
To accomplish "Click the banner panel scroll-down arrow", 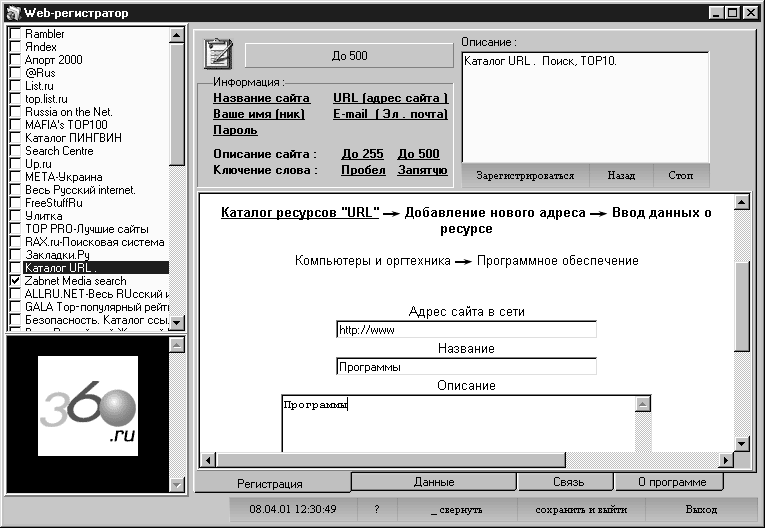I will pos(177,484).
